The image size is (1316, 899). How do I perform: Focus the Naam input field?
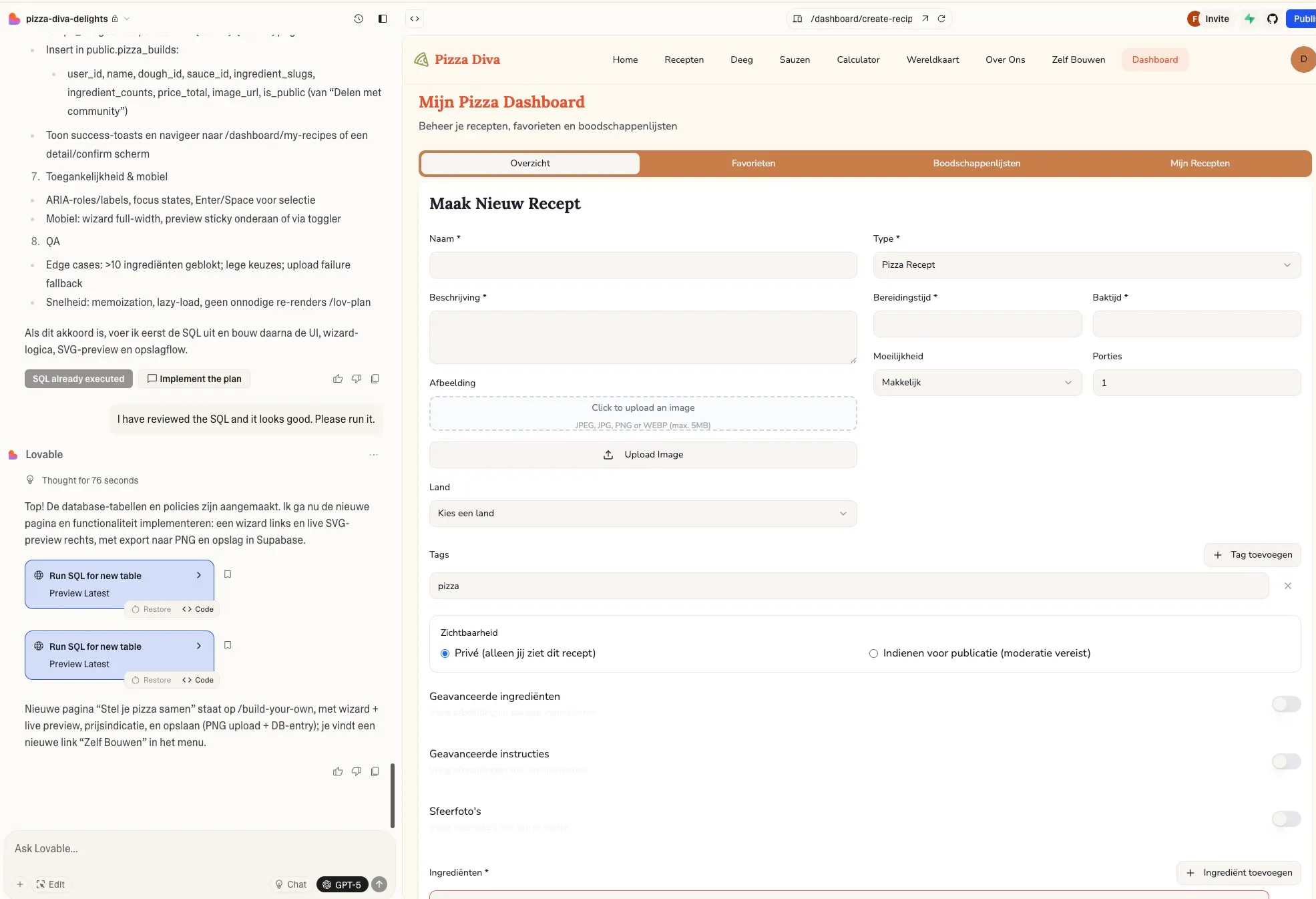coord(642,265)
